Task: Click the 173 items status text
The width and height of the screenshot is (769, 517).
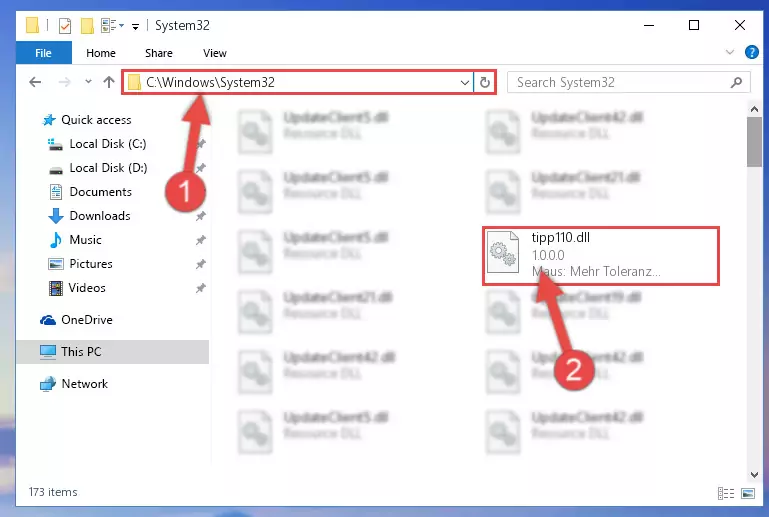Action: point(53,492)
